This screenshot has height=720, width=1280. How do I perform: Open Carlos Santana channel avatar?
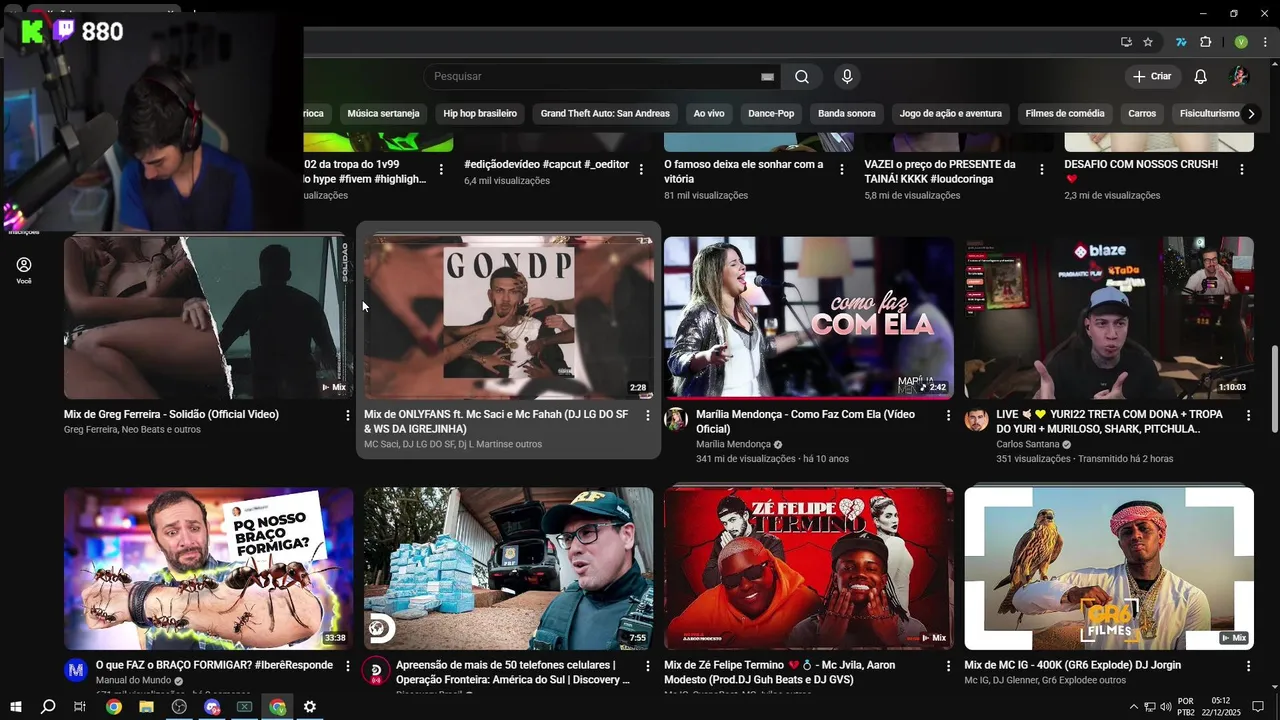(976, 420)
